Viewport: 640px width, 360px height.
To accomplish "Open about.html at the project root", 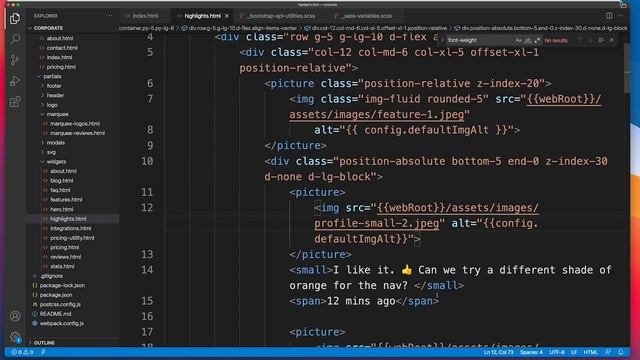I will click(60, 38).
